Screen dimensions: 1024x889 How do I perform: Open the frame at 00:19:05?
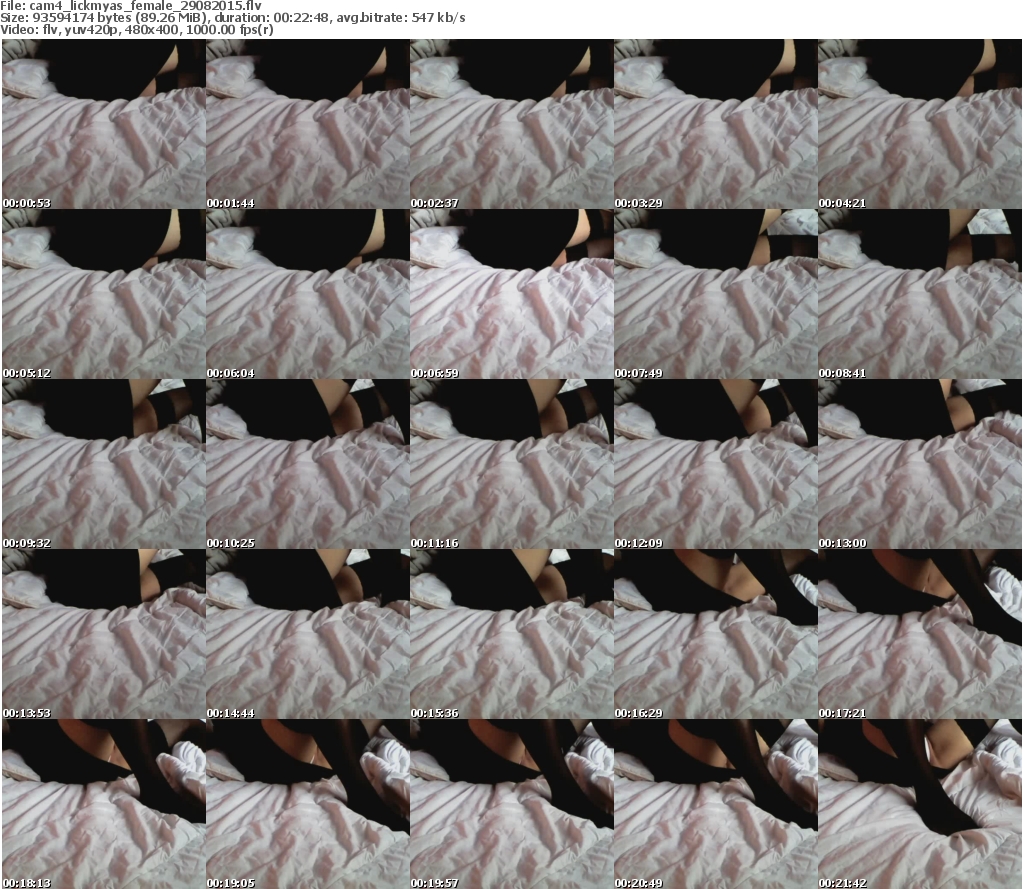308,804
